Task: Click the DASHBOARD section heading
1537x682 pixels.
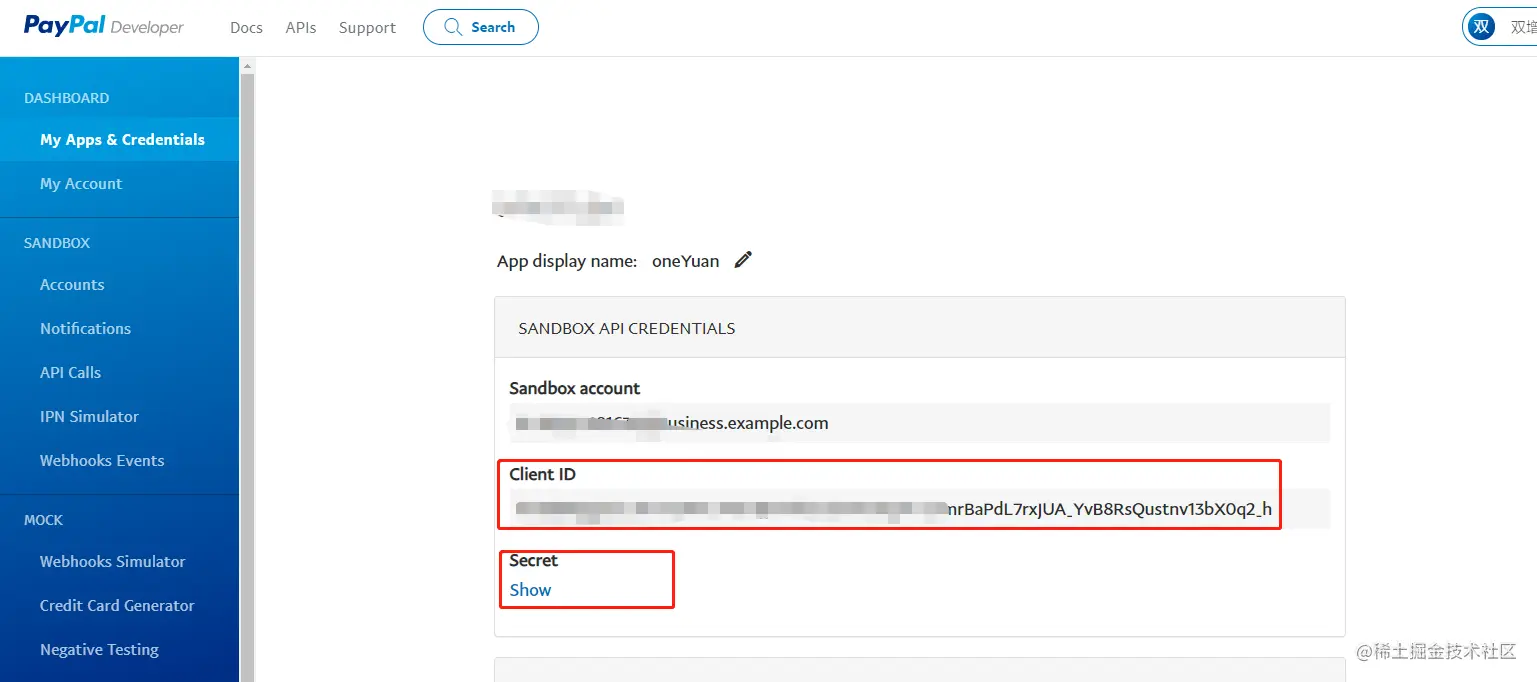Action: tap(67, 98)
